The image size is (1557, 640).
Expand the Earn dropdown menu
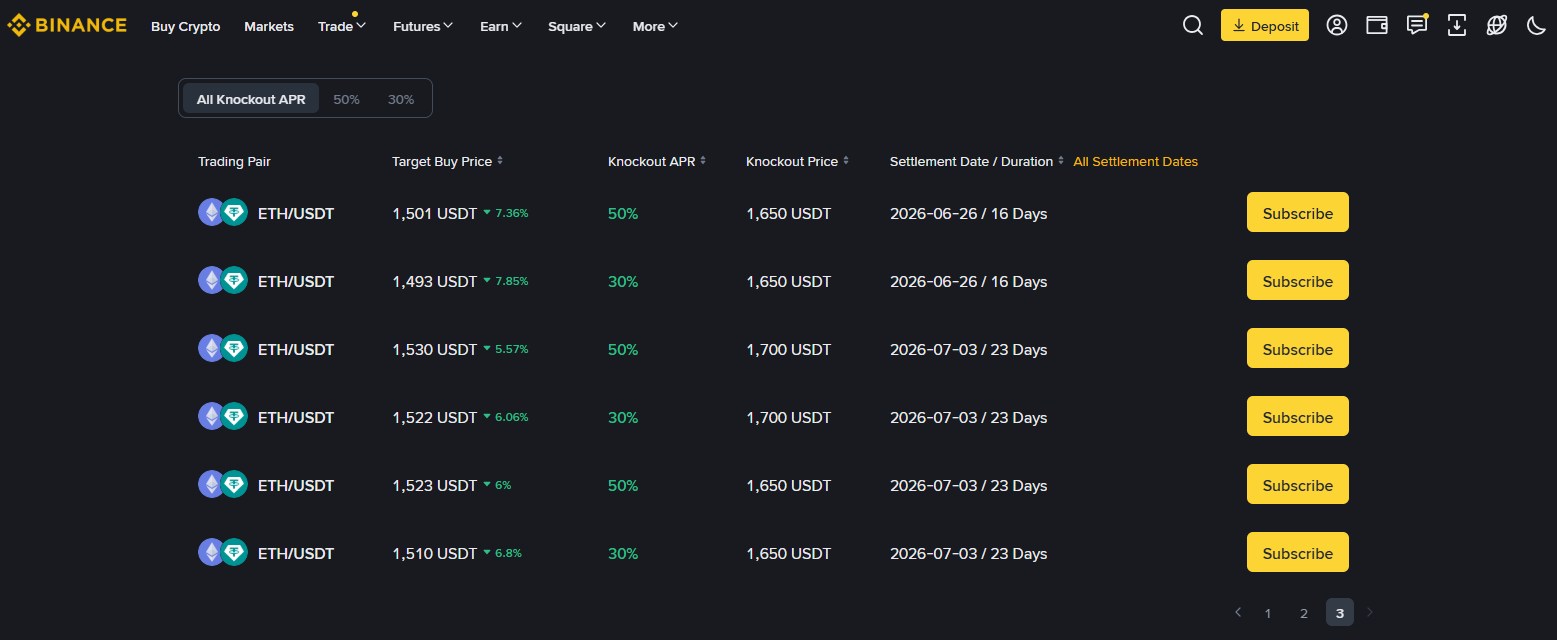click(501, 27)
